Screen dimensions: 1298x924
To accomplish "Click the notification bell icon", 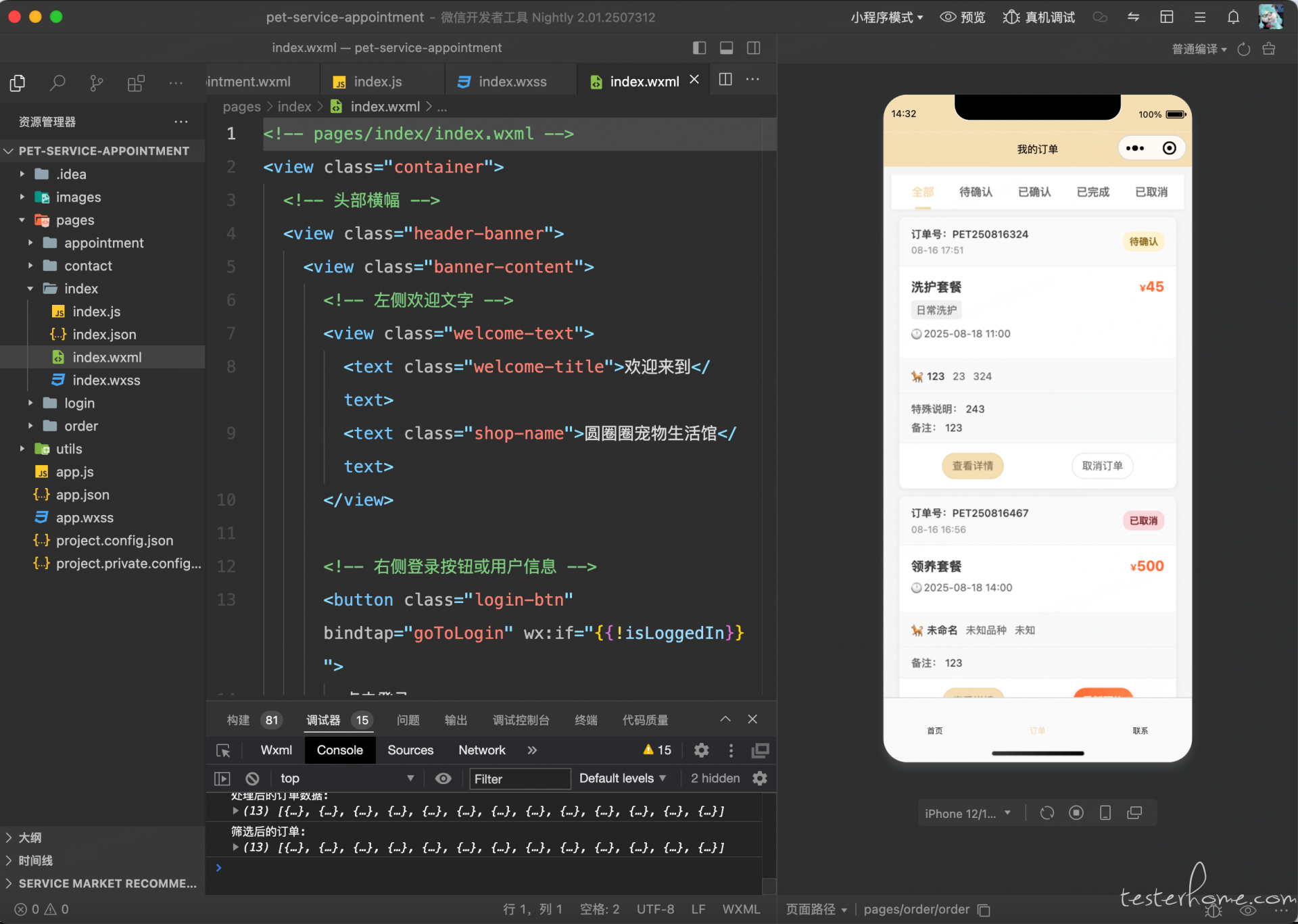I will 1233,17.
